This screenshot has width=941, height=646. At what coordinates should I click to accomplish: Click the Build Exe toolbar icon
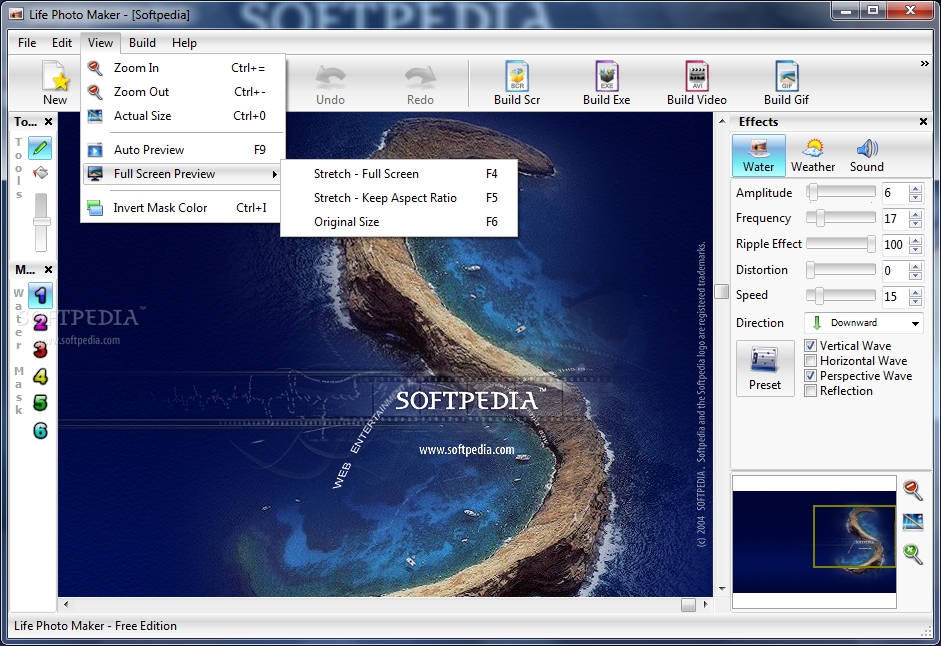click(x=606, y=83)
